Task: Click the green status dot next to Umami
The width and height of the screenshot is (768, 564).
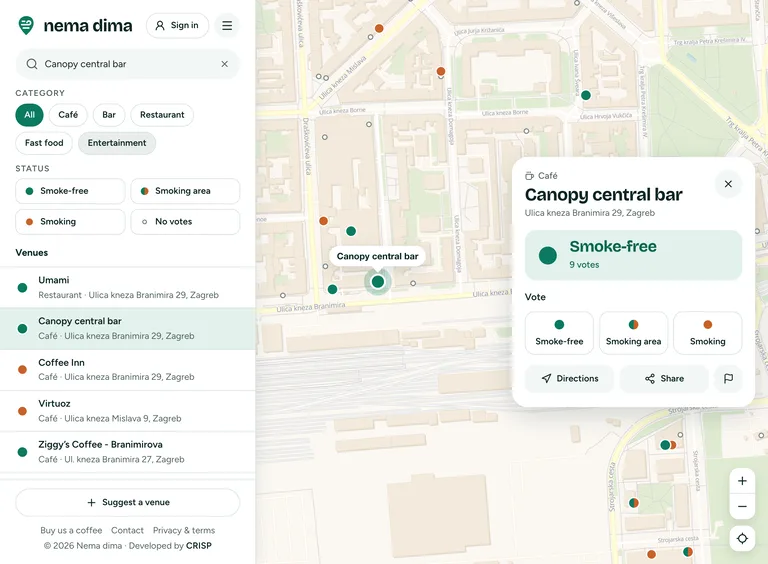Action: [x=22, y=287]
